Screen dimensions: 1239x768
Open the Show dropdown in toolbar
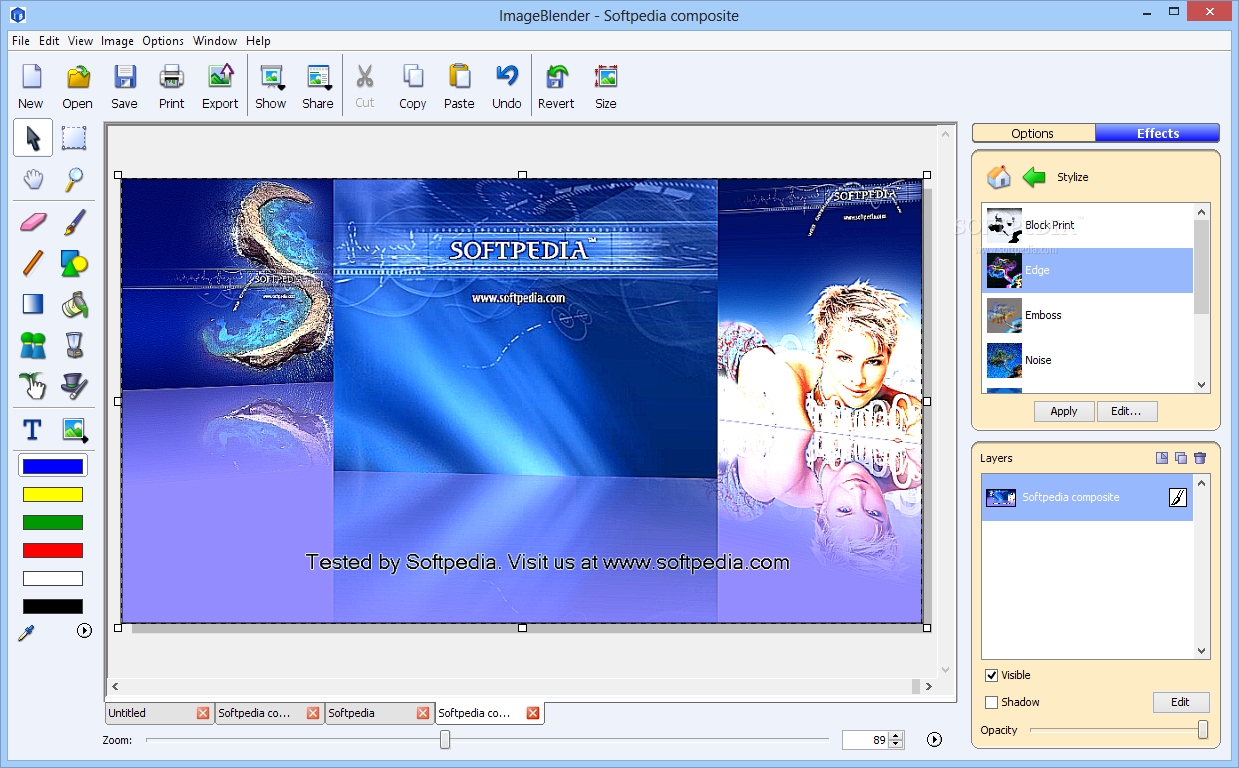(270, 87)
